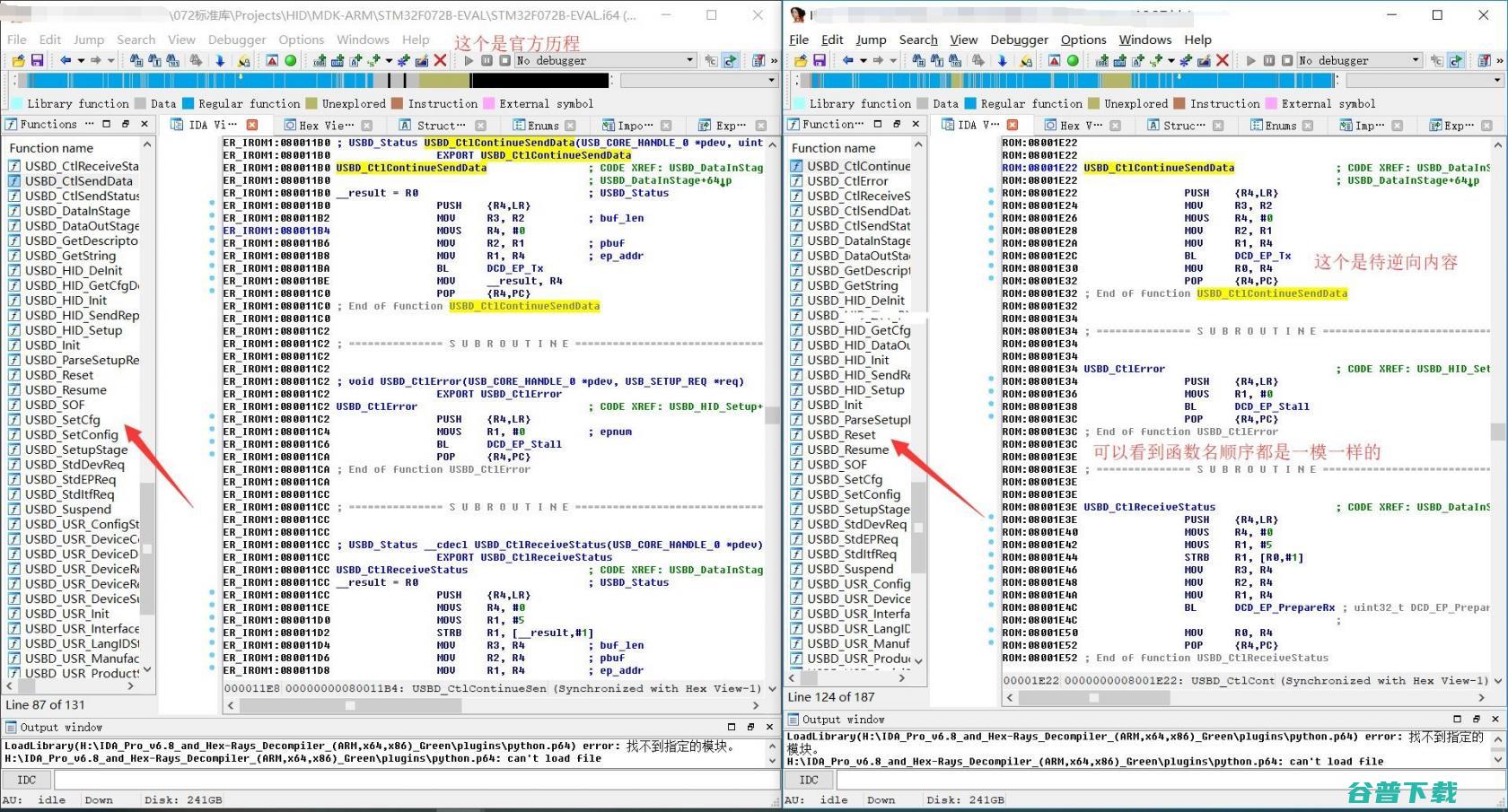Select USBD_HID_Init in left function list
This screenshot has height=812, width=1508.
[x=66, y=301]
